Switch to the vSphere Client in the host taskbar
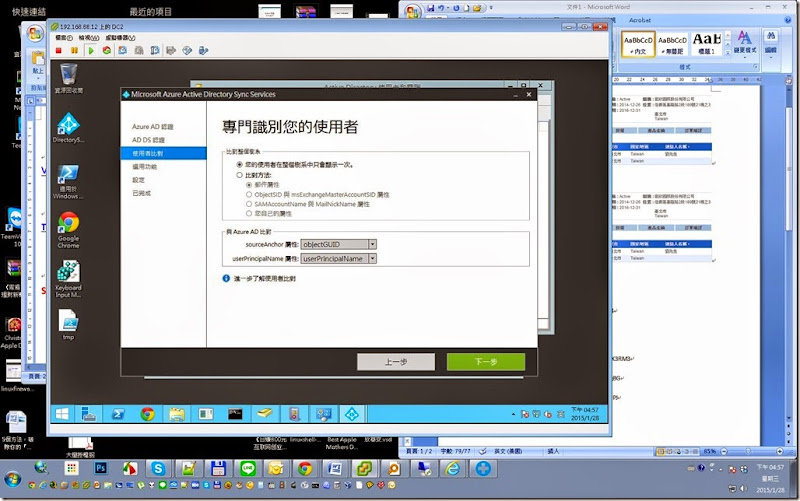 [x=364, y=468]
